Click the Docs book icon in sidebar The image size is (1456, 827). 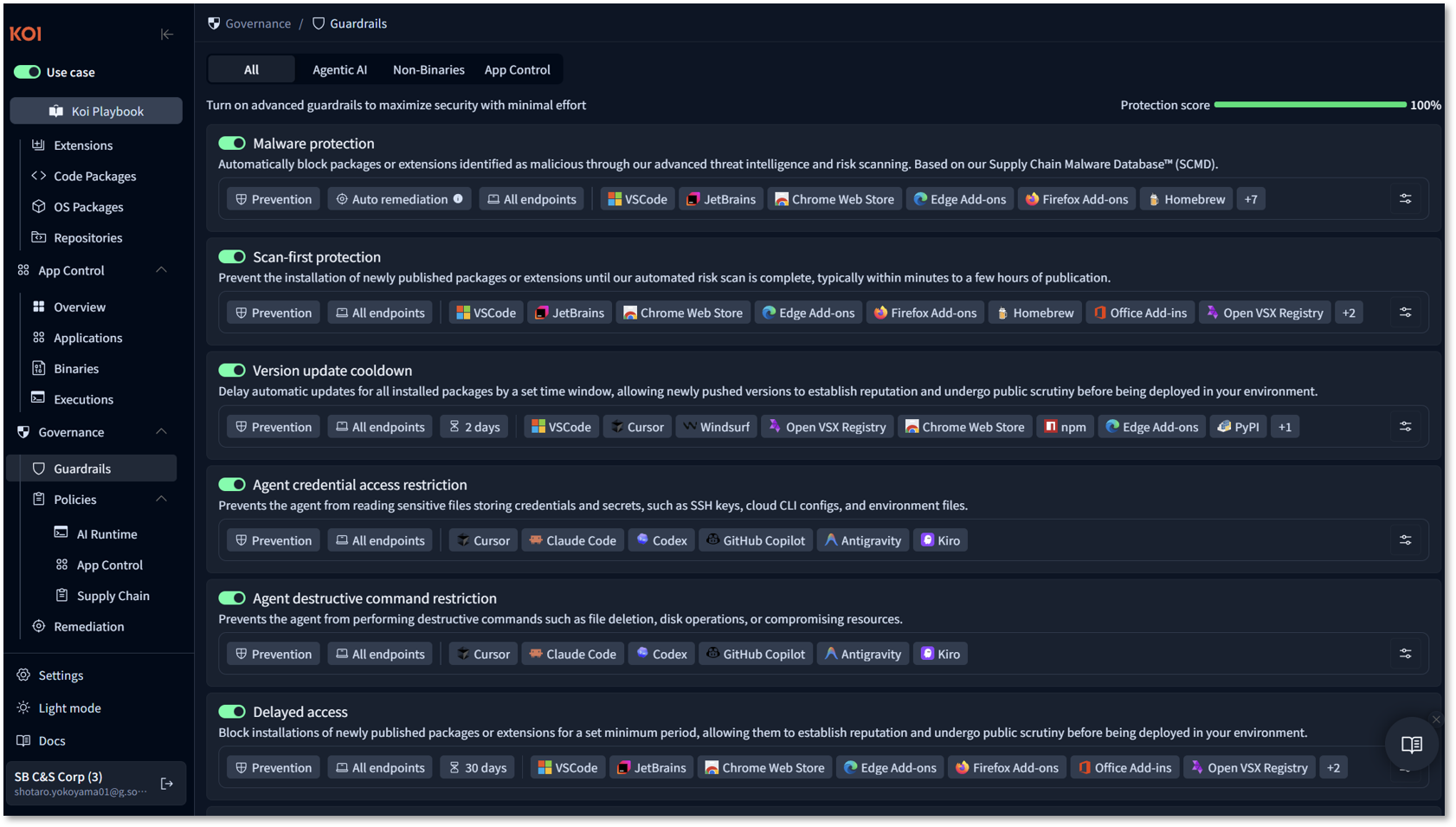[23, 741]
